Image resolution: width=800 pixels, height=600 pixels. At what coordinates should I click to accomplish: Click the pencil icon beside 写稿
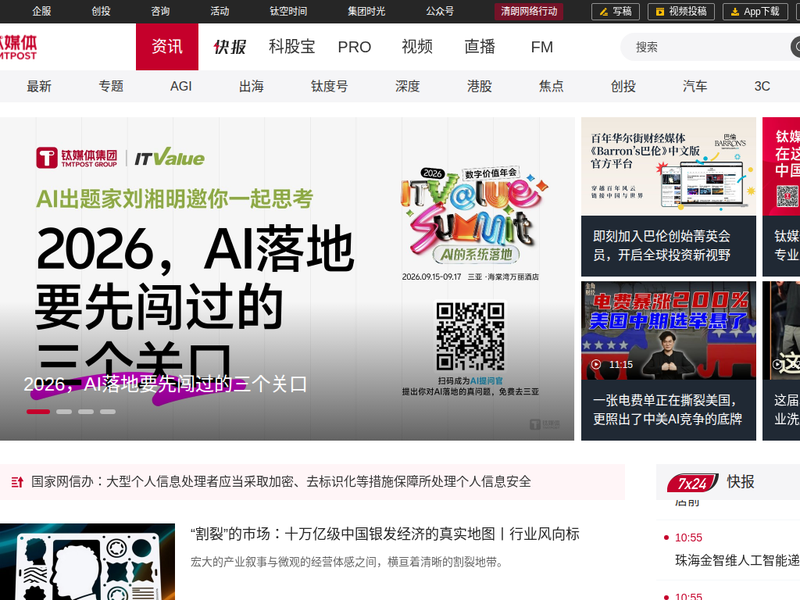point(604,12)
